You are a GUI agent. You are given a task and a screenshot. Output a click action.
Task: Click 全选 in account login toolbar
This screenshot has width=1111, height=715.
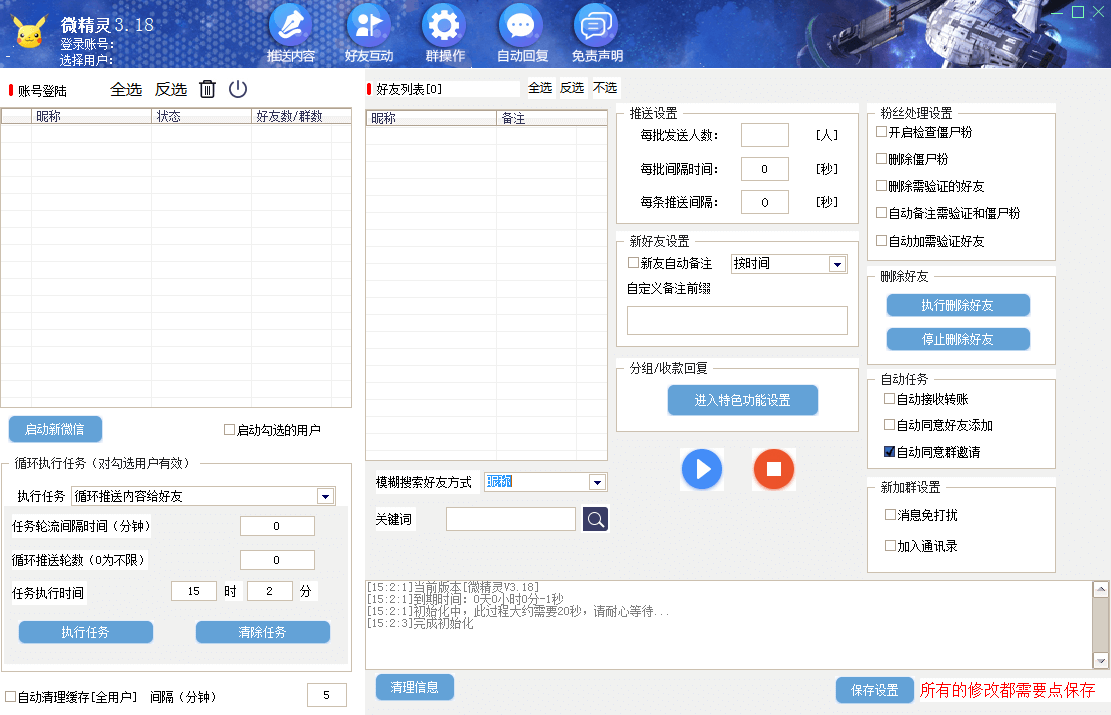pos(126,89)
